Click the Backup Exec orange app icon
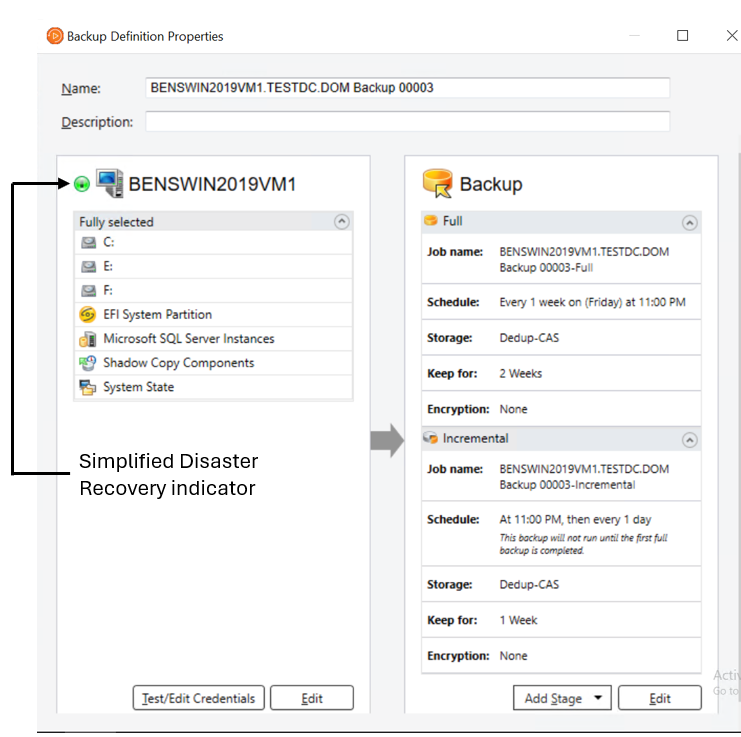The height and width of the screenshot is (737, 741). pos(55,36)
